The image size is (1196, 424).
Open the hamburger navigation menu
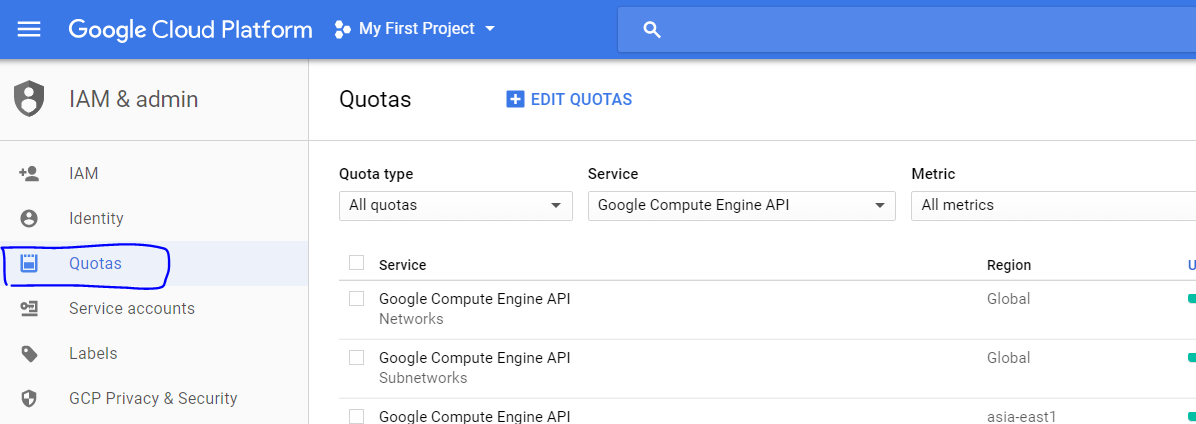29,29
